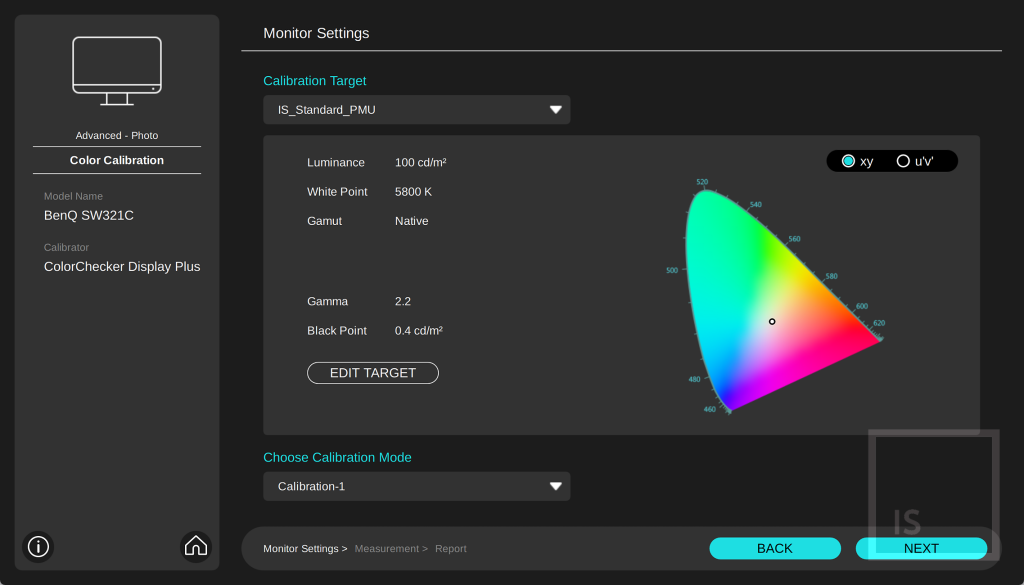Click the info icon in sidebar

[38, 546]
